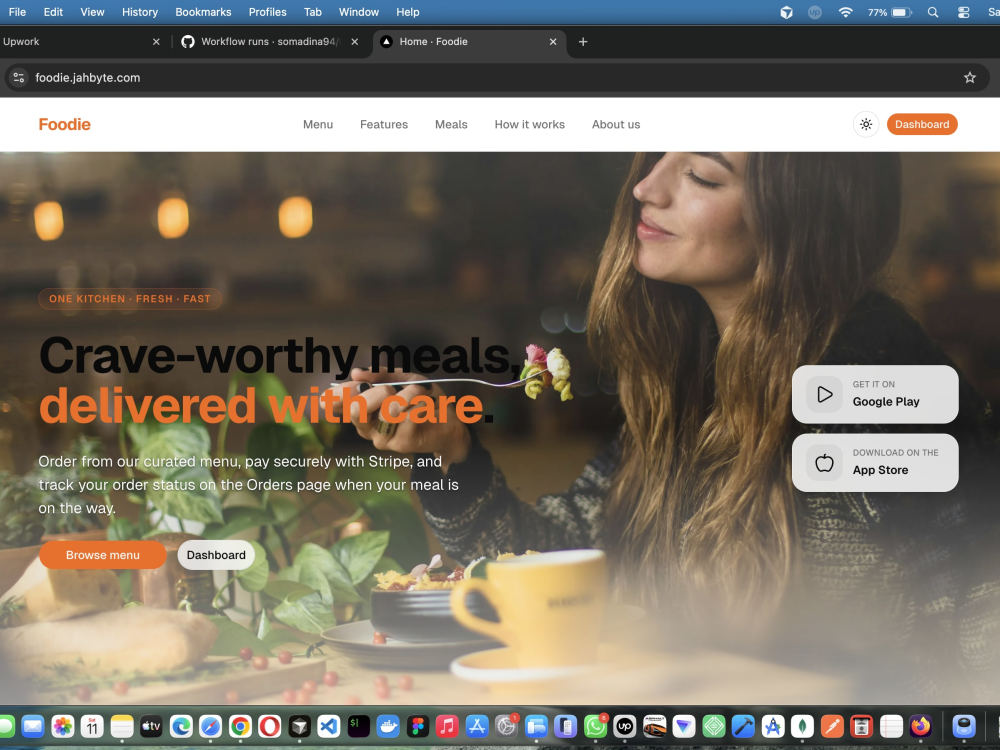This screenshot has width=1000, height=750.
Task: Toggle the light/dark theme sun icon
Action: (865, 124)
